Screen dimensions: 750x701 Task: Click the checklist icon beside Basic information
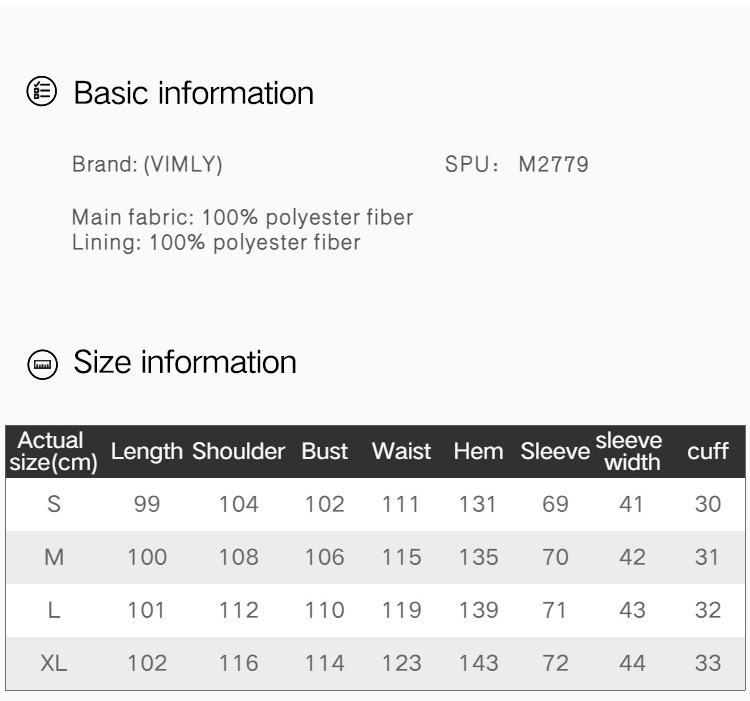(x=42, y=93)
